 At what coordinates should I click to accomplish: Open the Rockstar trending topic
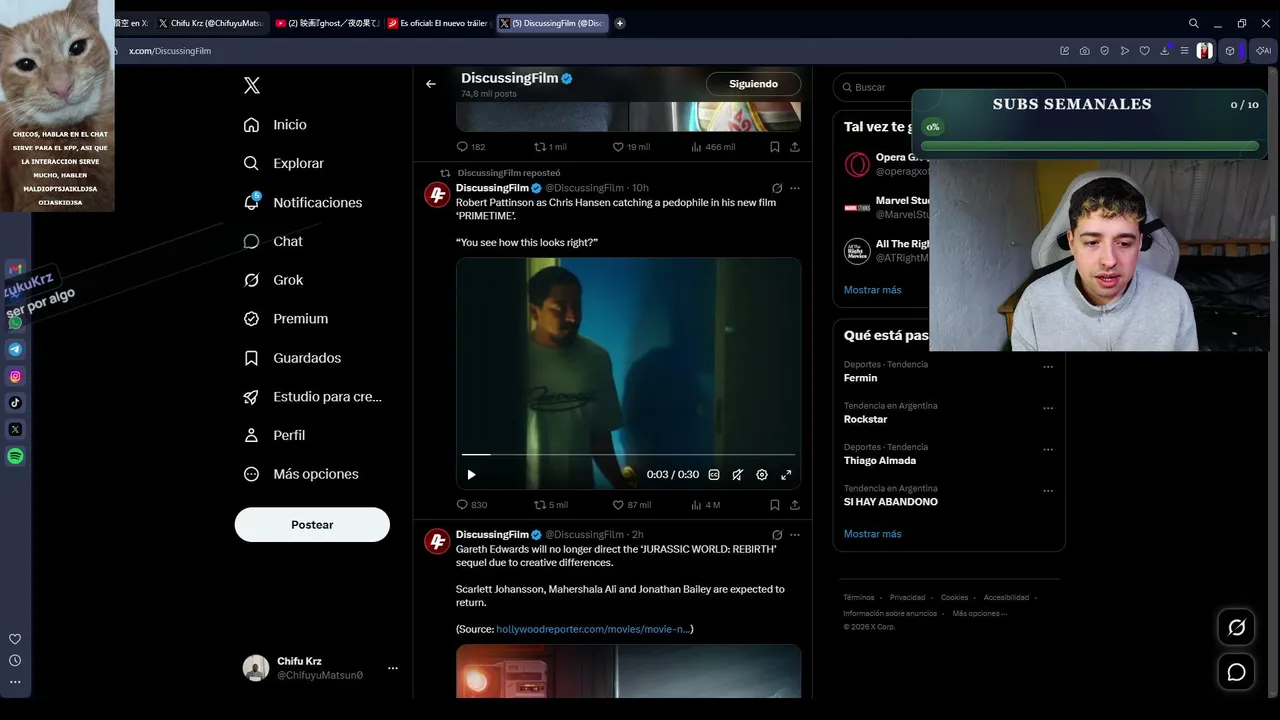865,419
